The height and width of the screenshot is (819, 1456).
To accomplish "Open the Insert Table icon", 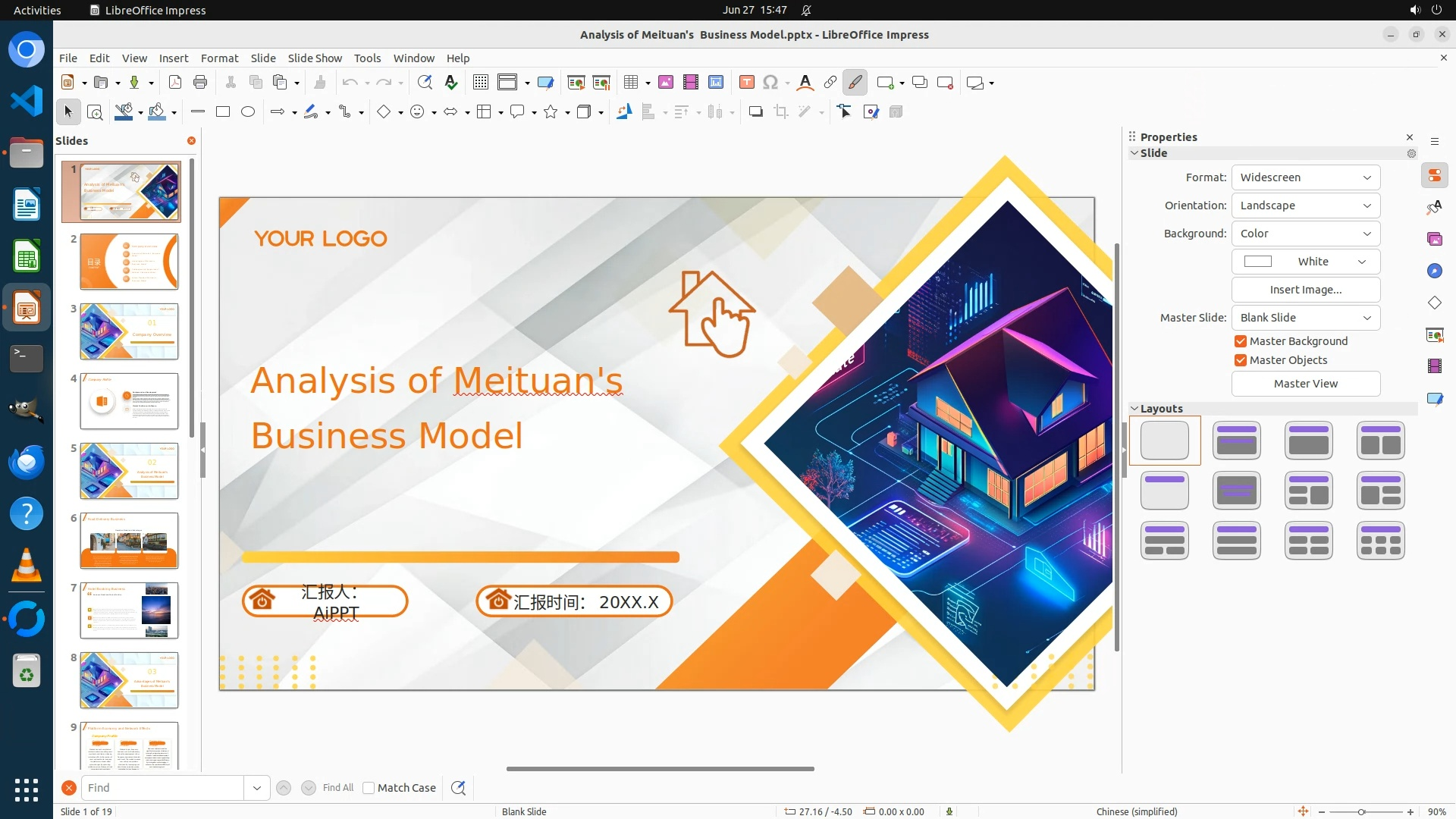I will coord(630,83).
